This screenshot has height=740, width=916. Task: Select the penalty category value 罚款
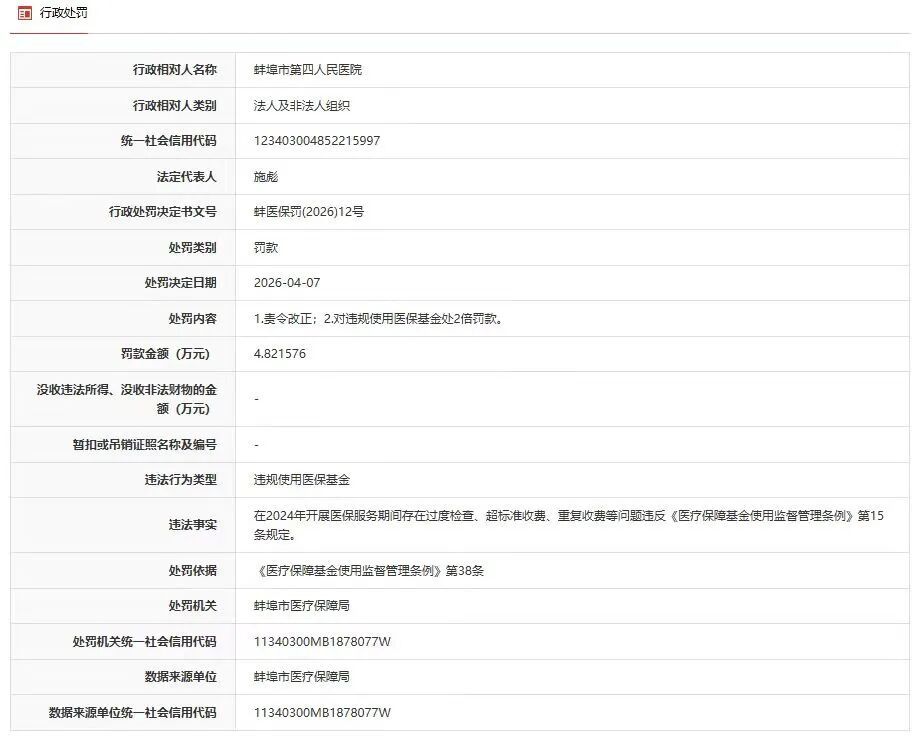(264, 247)
